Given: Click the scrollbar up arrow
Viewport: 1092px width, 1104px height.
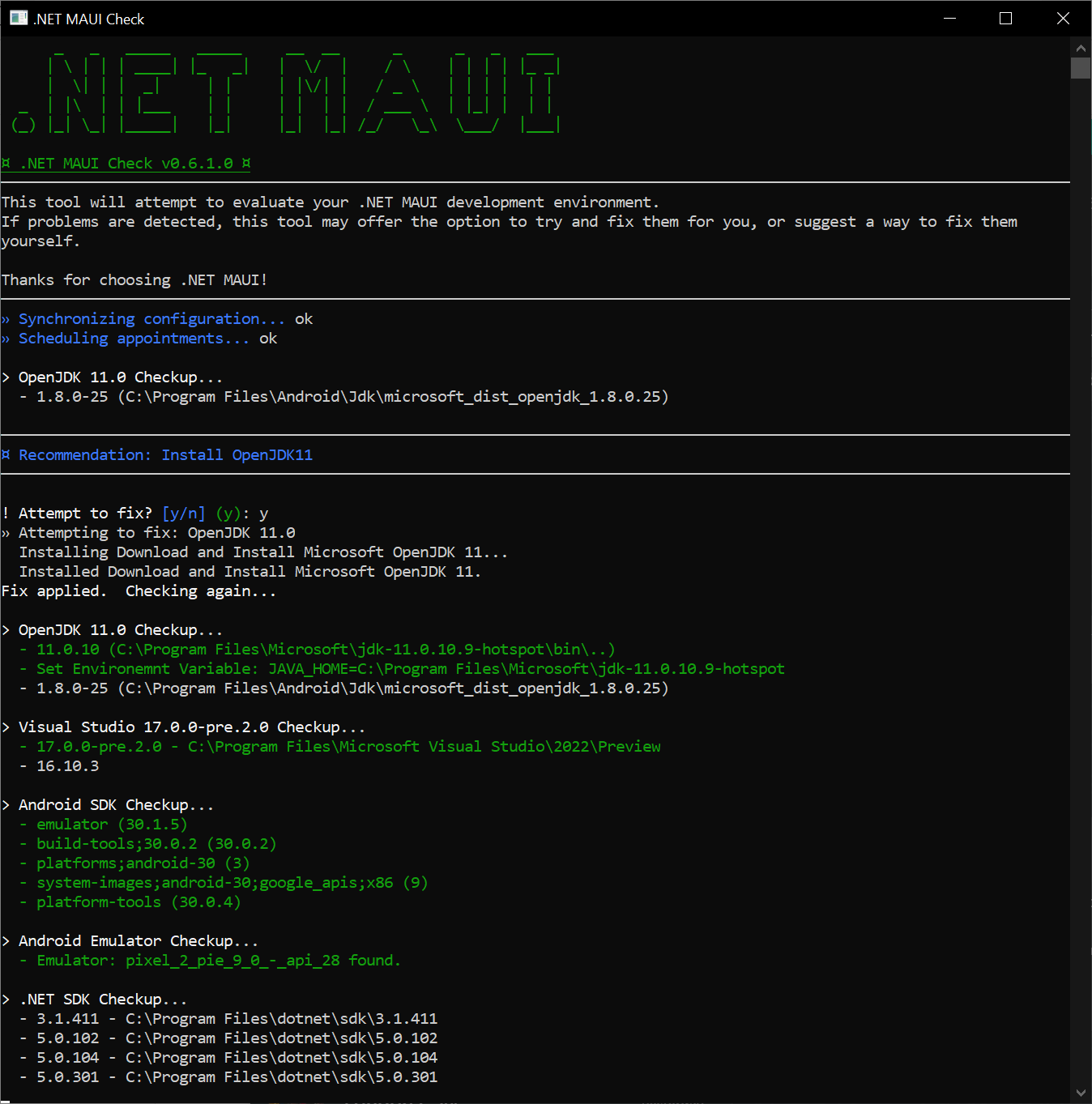Looking at the screenshot, I should pos(1081,48).
